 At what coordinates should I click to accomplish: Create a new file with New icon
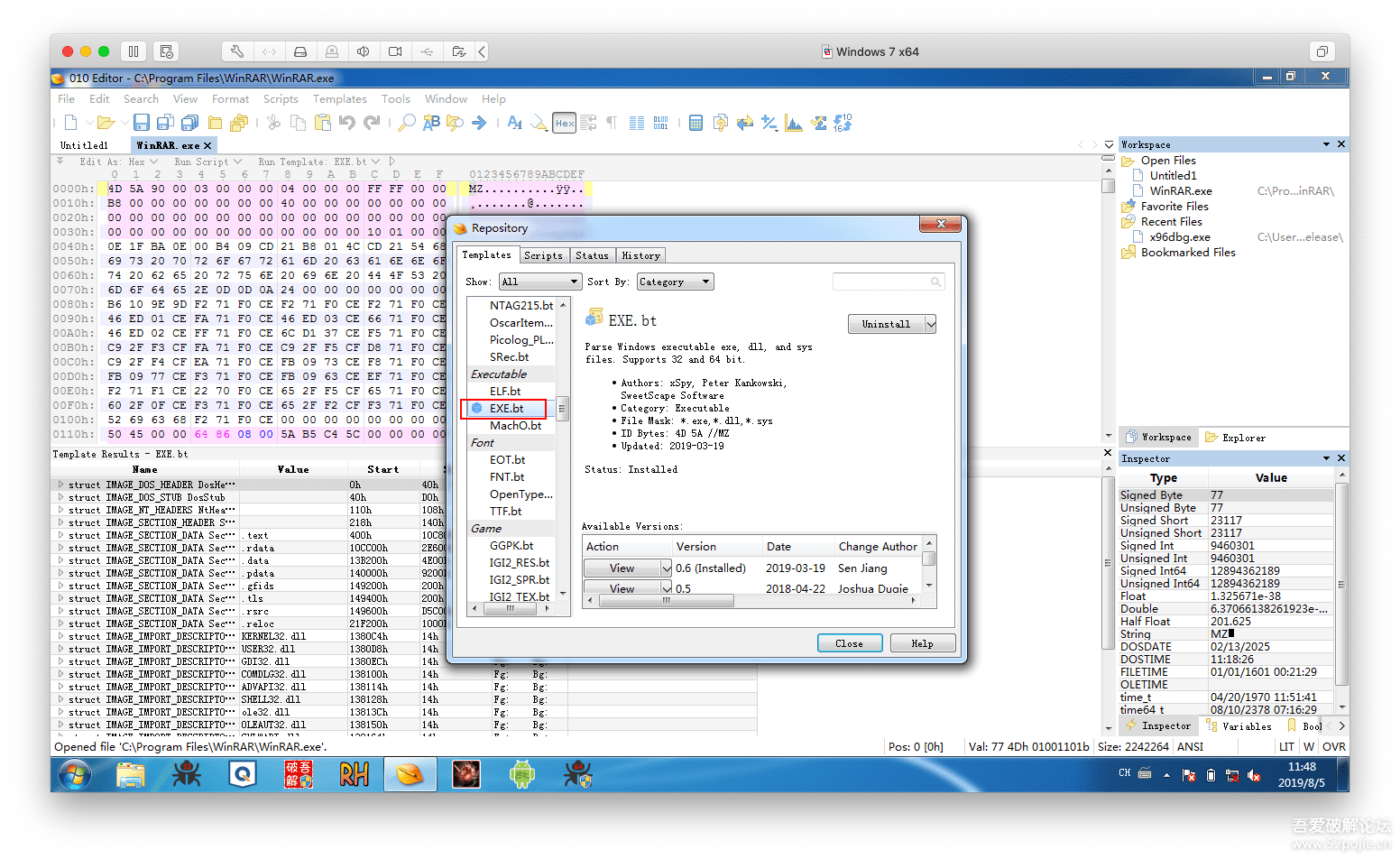[x=70, y=123]
